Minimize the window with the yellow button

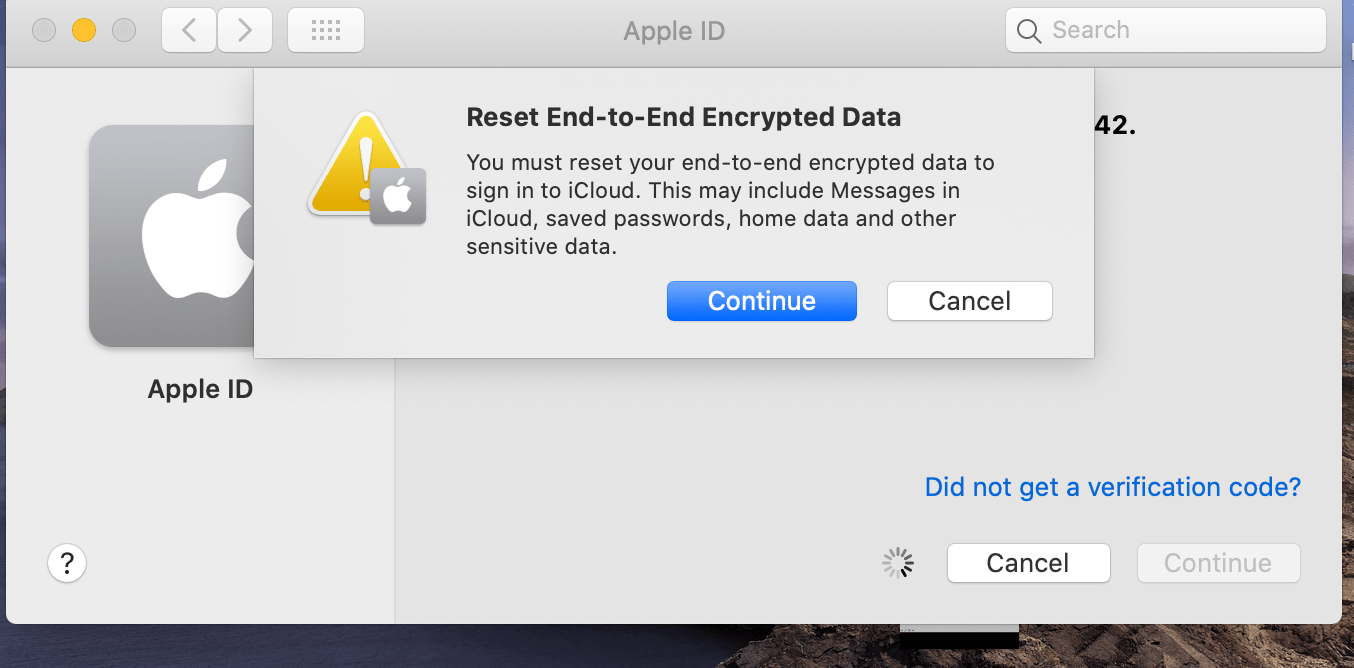coord(84,31)
